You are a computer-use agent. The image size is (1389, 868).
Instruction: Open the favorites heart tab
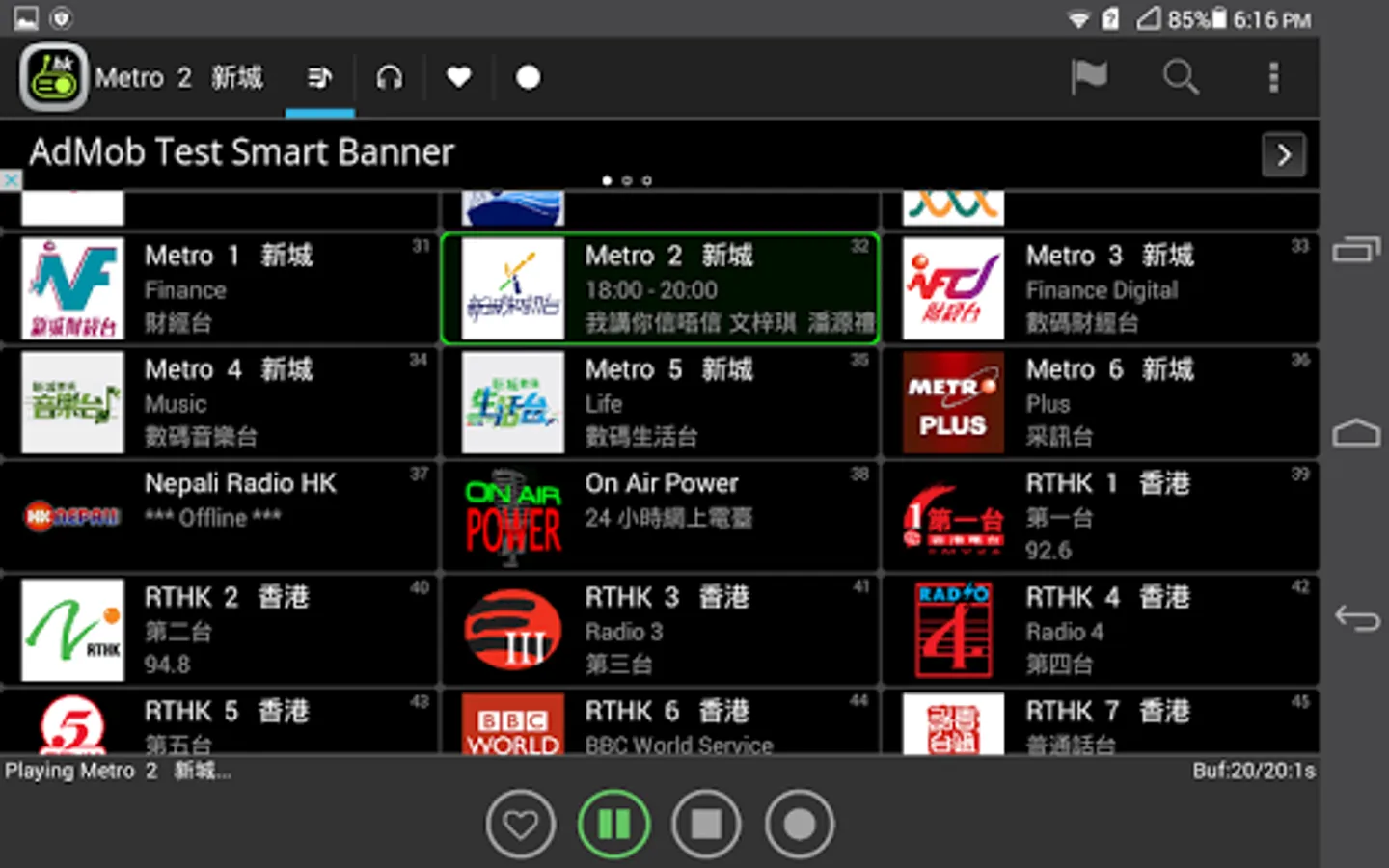(458, 77)
